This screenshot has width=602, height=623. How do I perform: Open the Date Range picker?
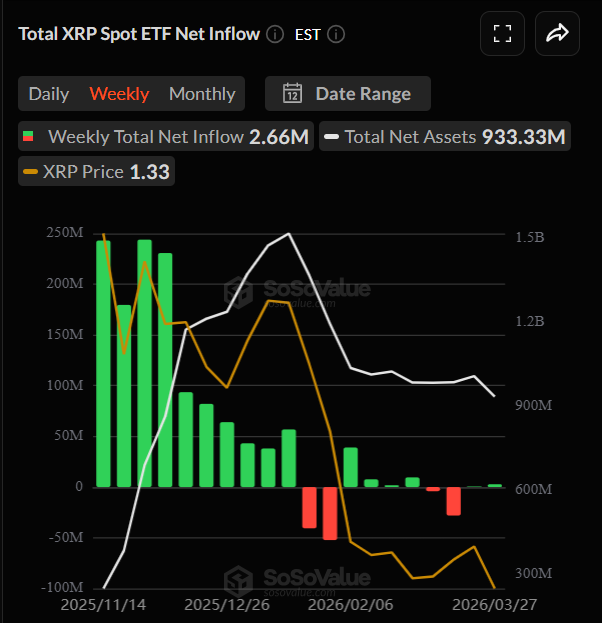tap(362, 94)
